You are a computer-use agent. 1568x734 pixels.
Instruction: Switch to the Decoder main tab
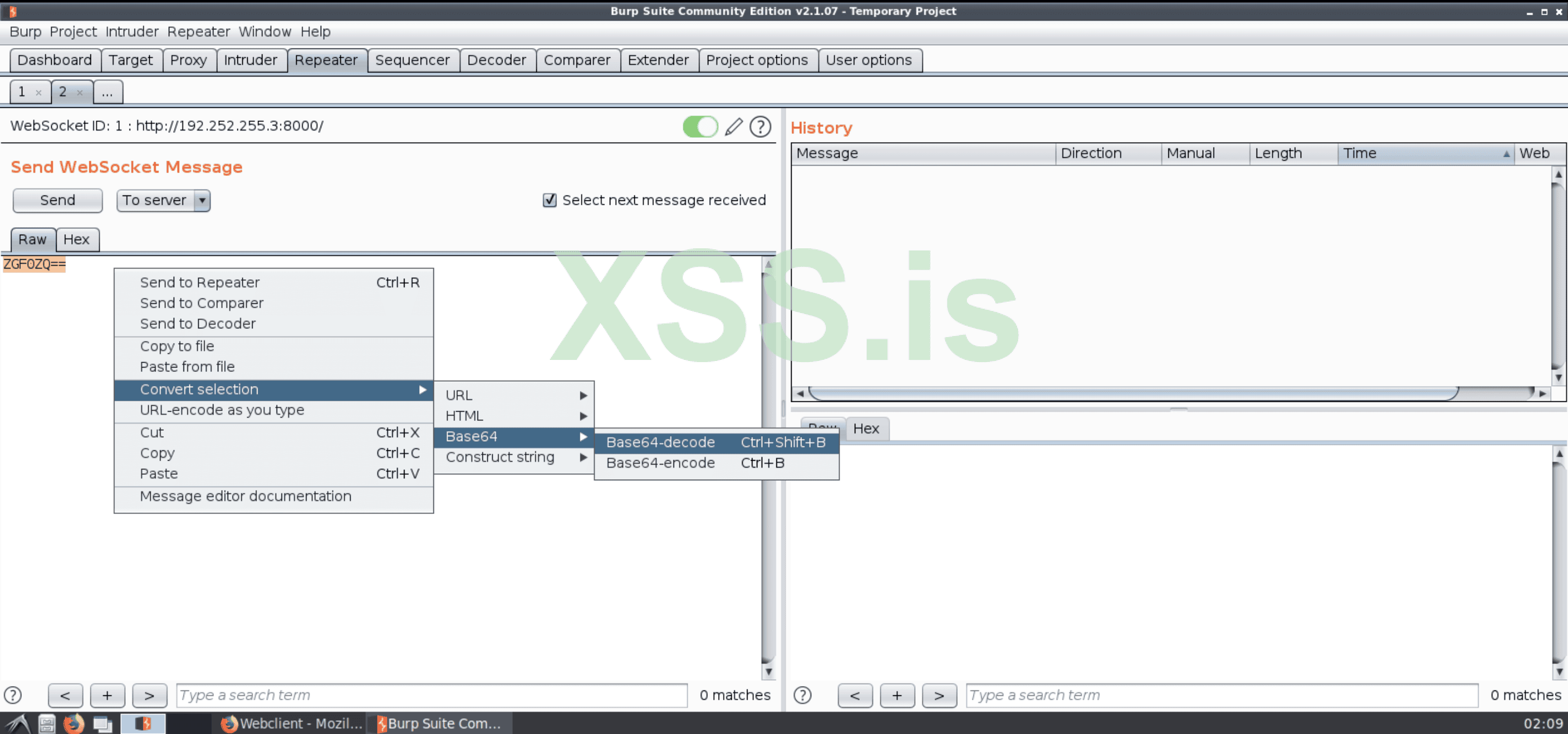(496, 60)
